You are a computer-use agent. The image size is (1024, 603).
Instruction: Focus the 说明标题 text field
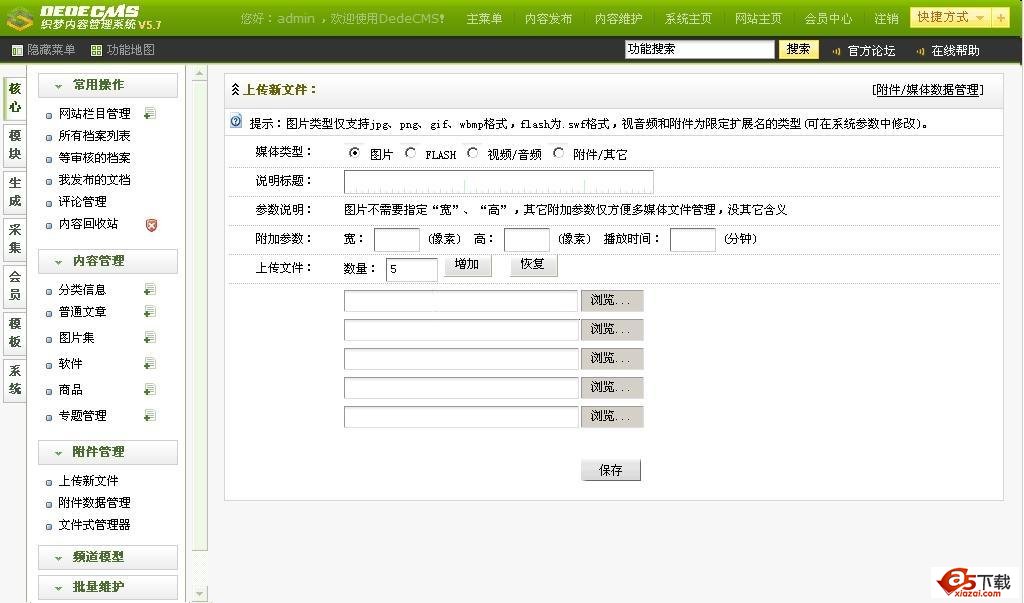[x=498, y=182]
